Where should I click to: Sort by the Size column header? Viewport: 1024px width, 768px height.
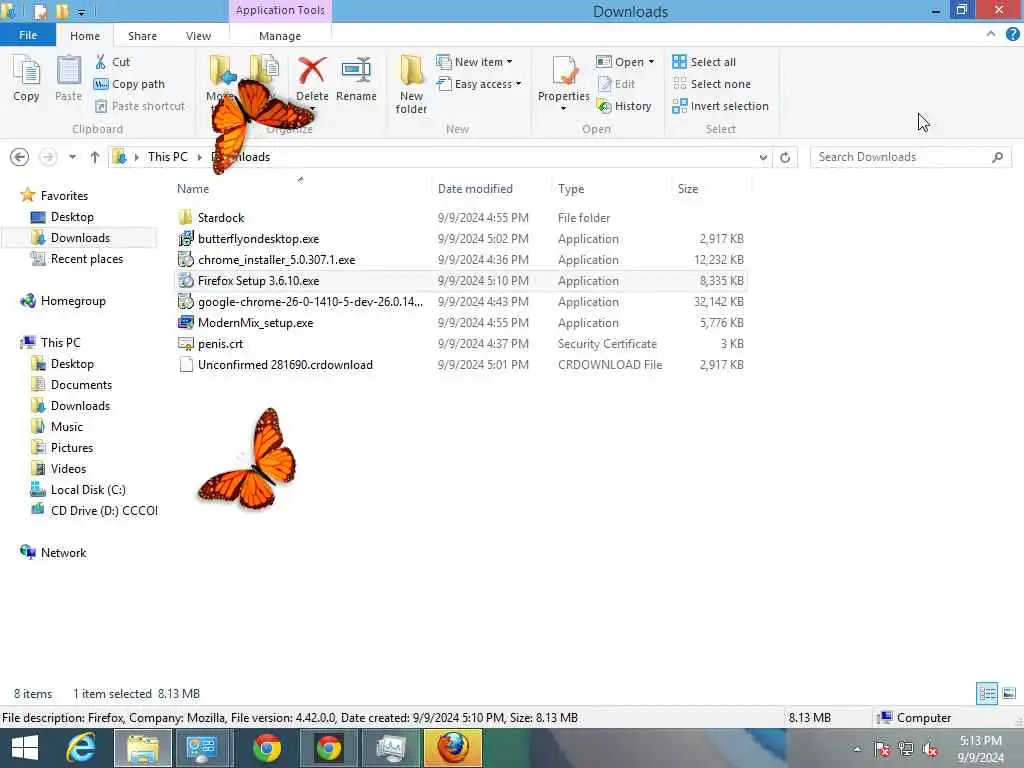pyautogui.click(x=711, y=189)
